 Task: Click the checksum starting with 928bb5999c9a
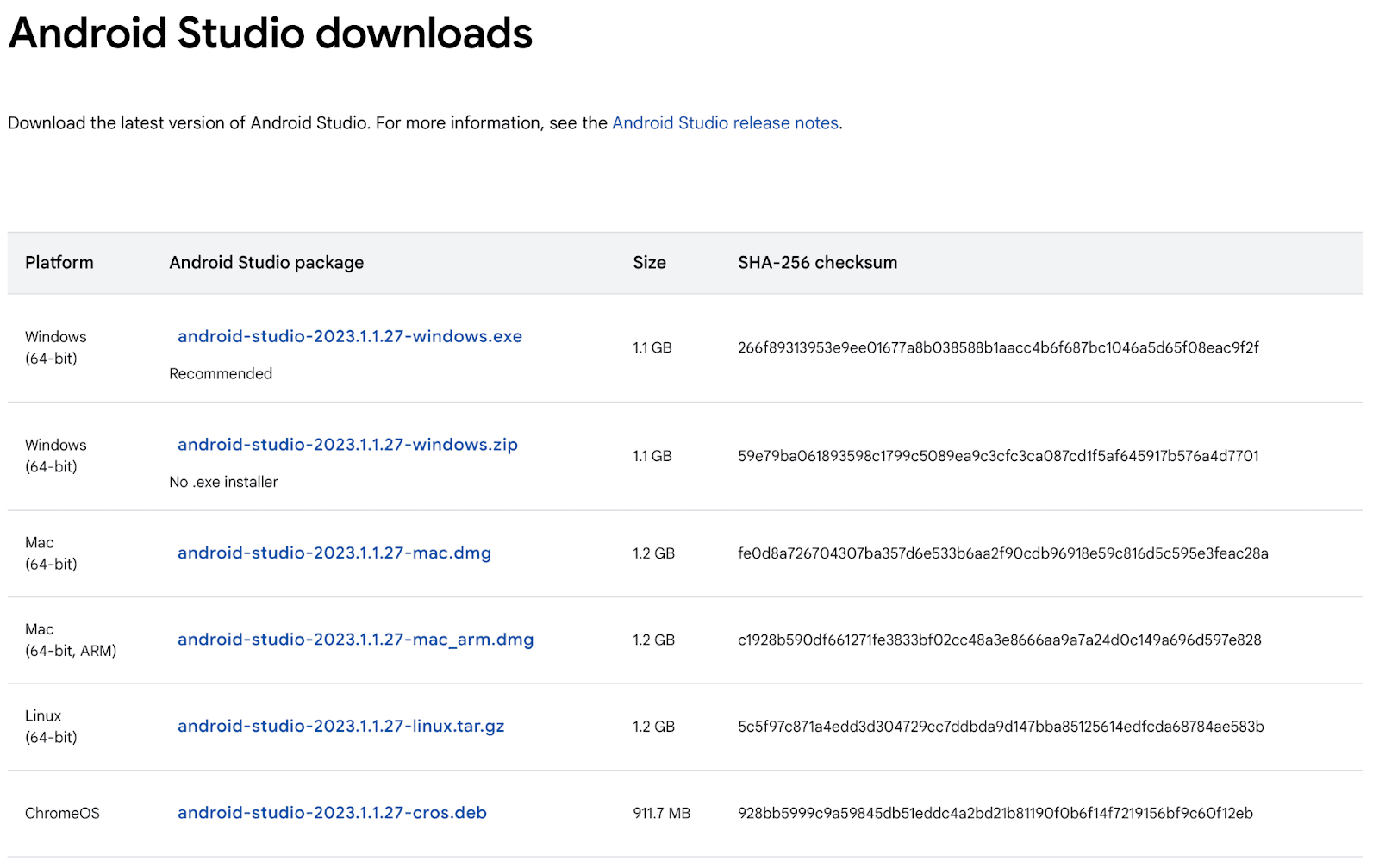click(995, 814)
